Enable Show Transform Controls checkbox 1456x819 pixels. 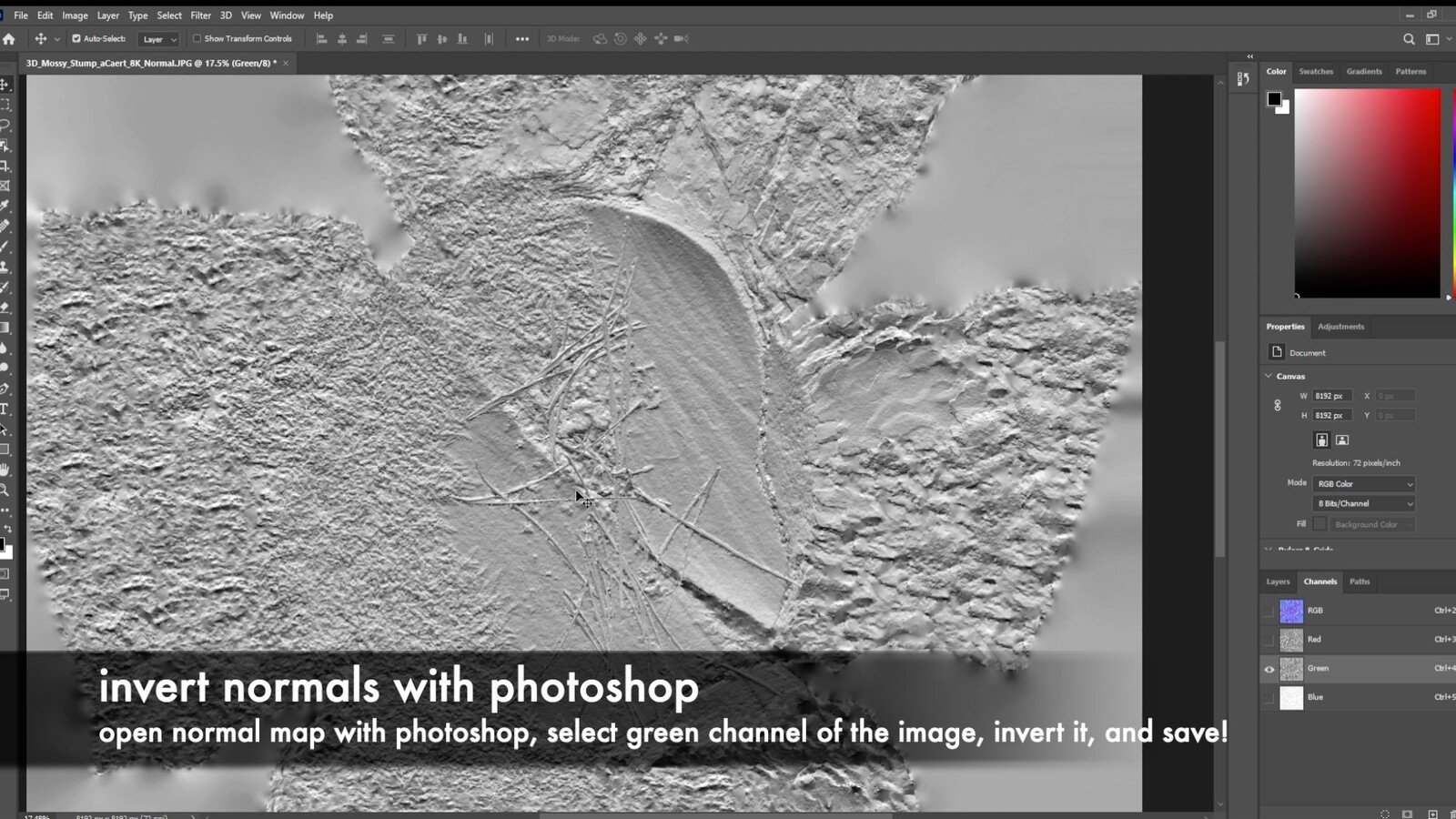(197, 39)
